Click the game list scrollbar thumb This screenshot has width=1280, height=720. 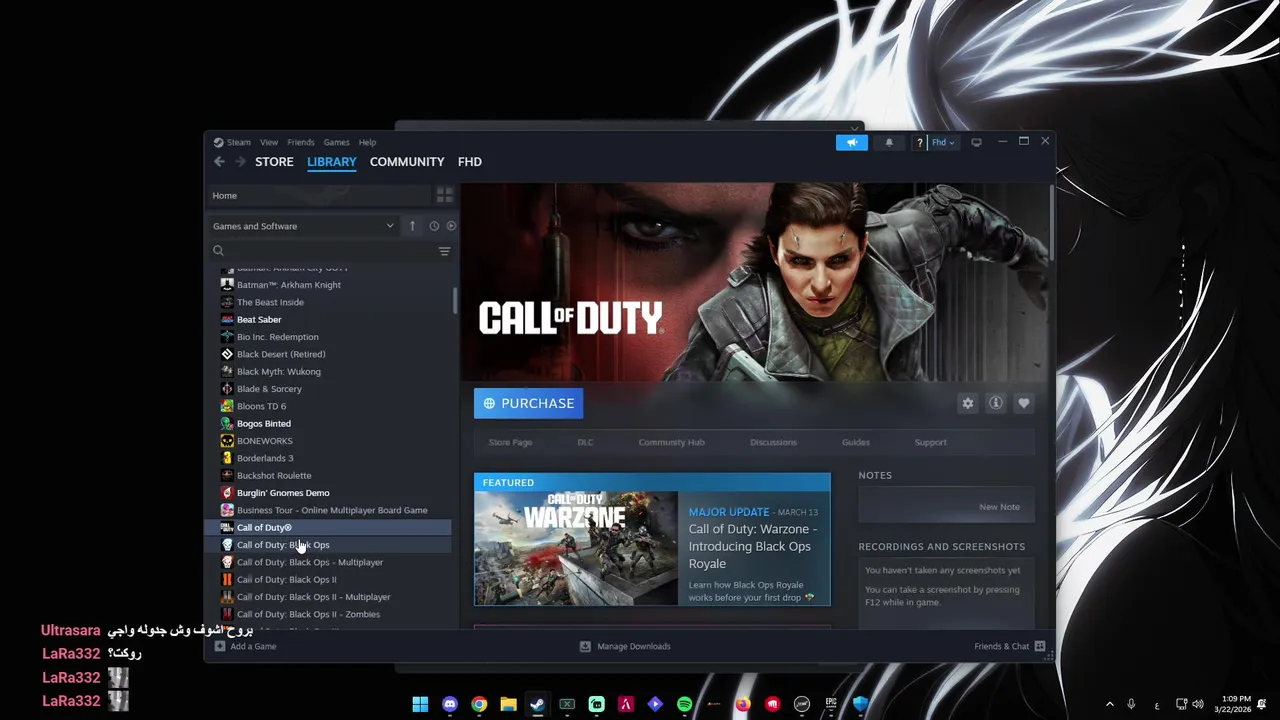(455, 300)
